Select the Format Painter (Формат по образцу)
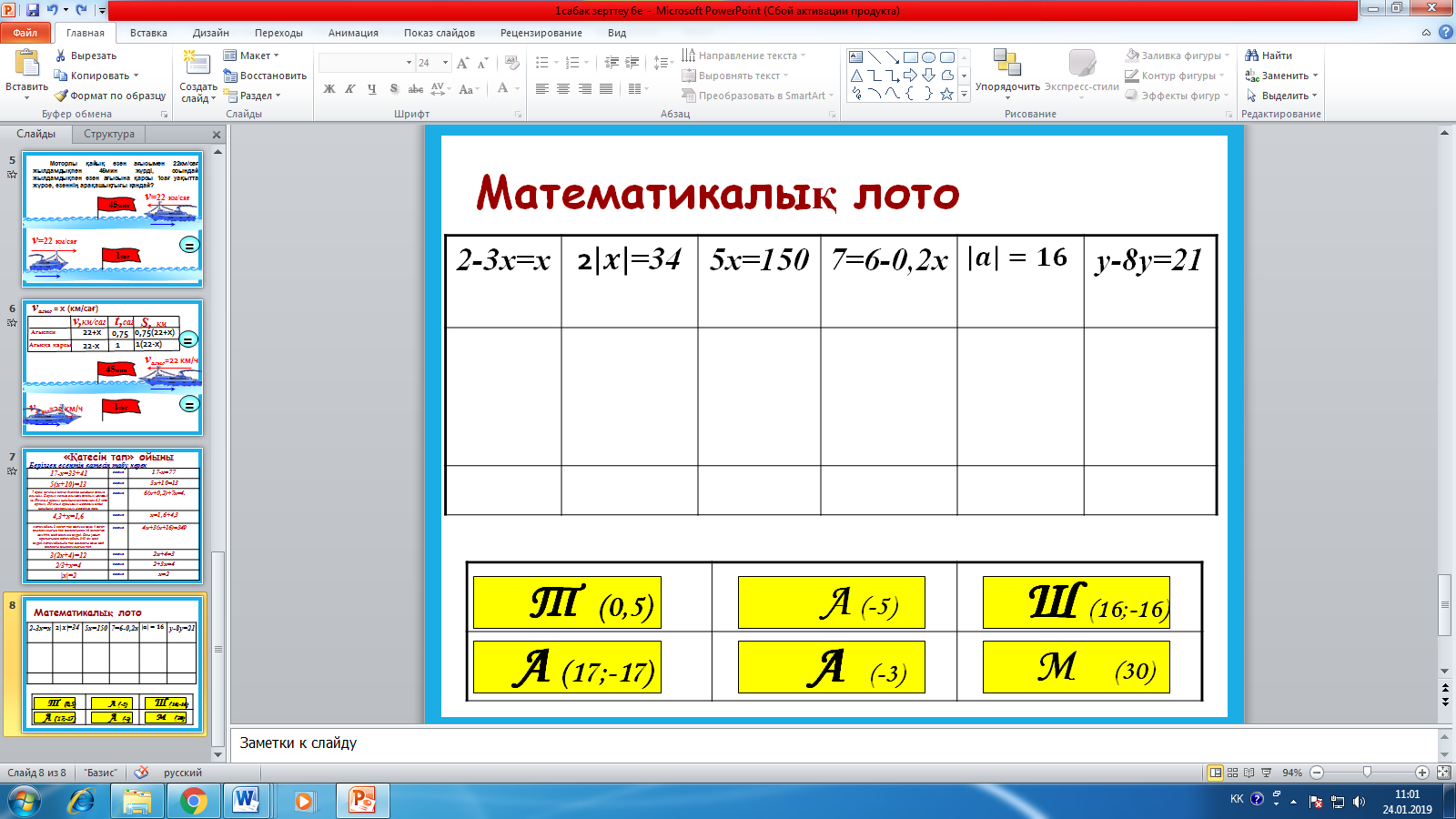1456x819 pixels. [109, 96]
